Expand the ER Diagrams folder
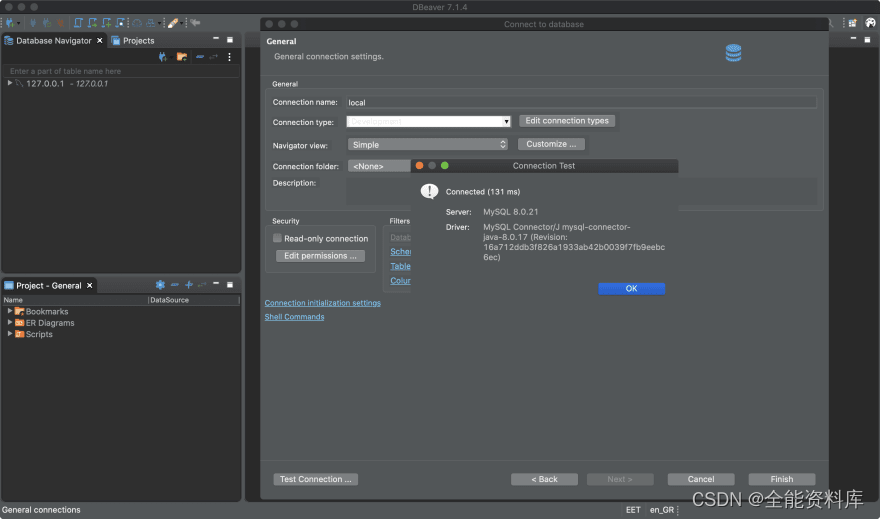The image size is (880, 519). click(x=10, y=322)
